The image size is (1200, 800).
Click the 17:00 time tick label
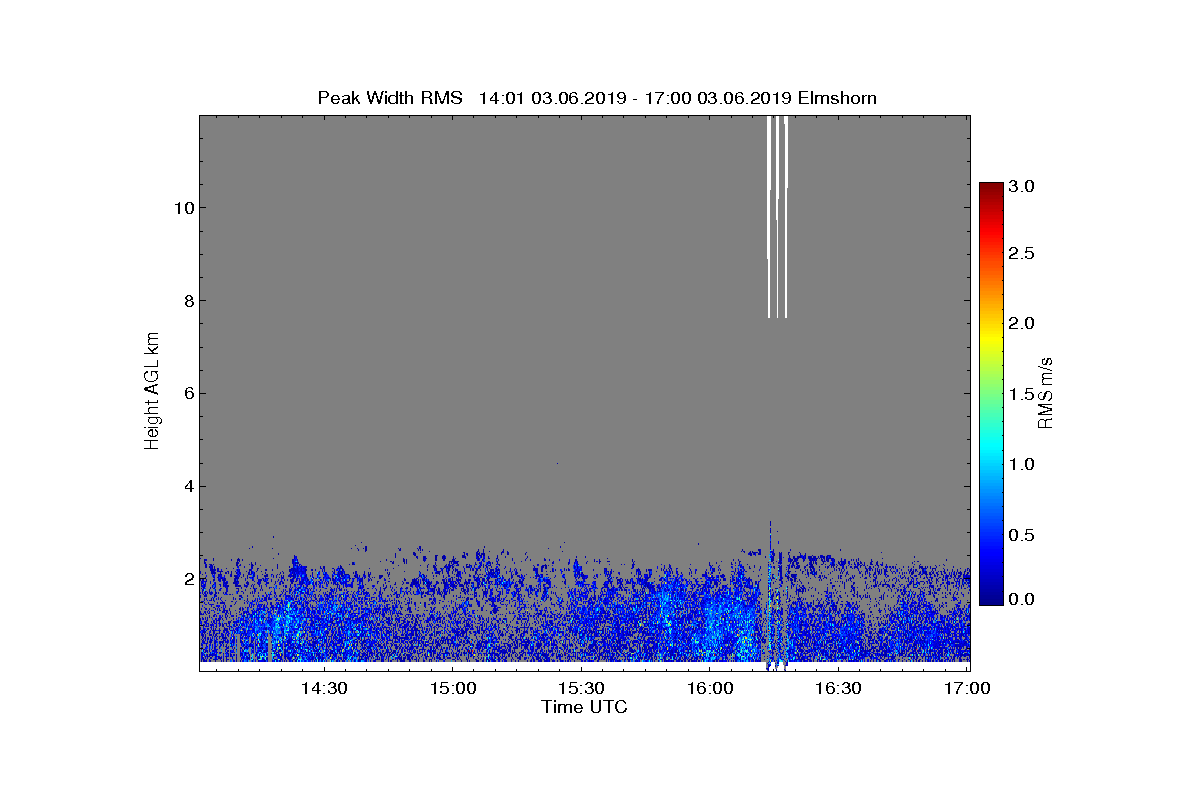966,689
